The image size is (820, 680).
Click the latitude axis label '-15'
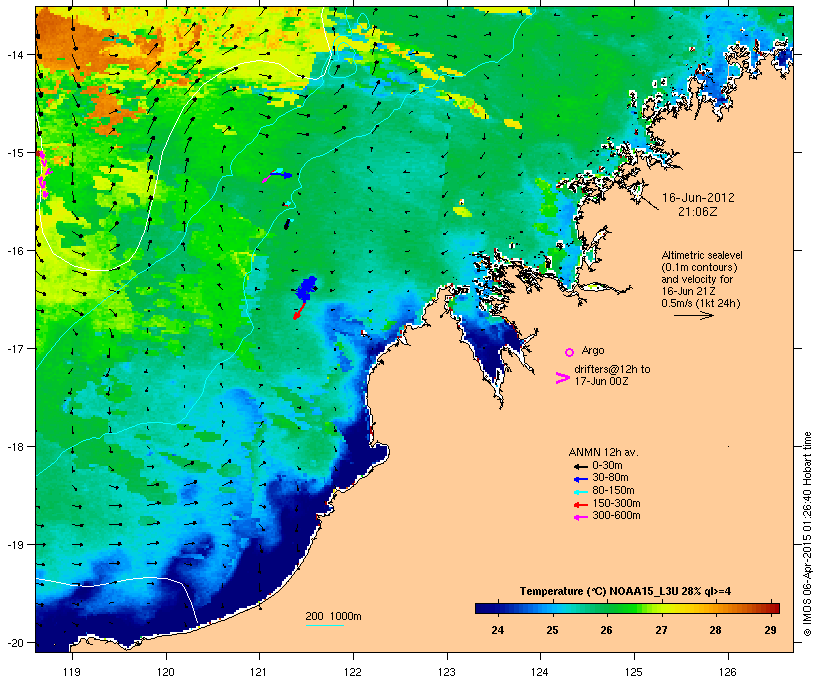pos(15,153)
